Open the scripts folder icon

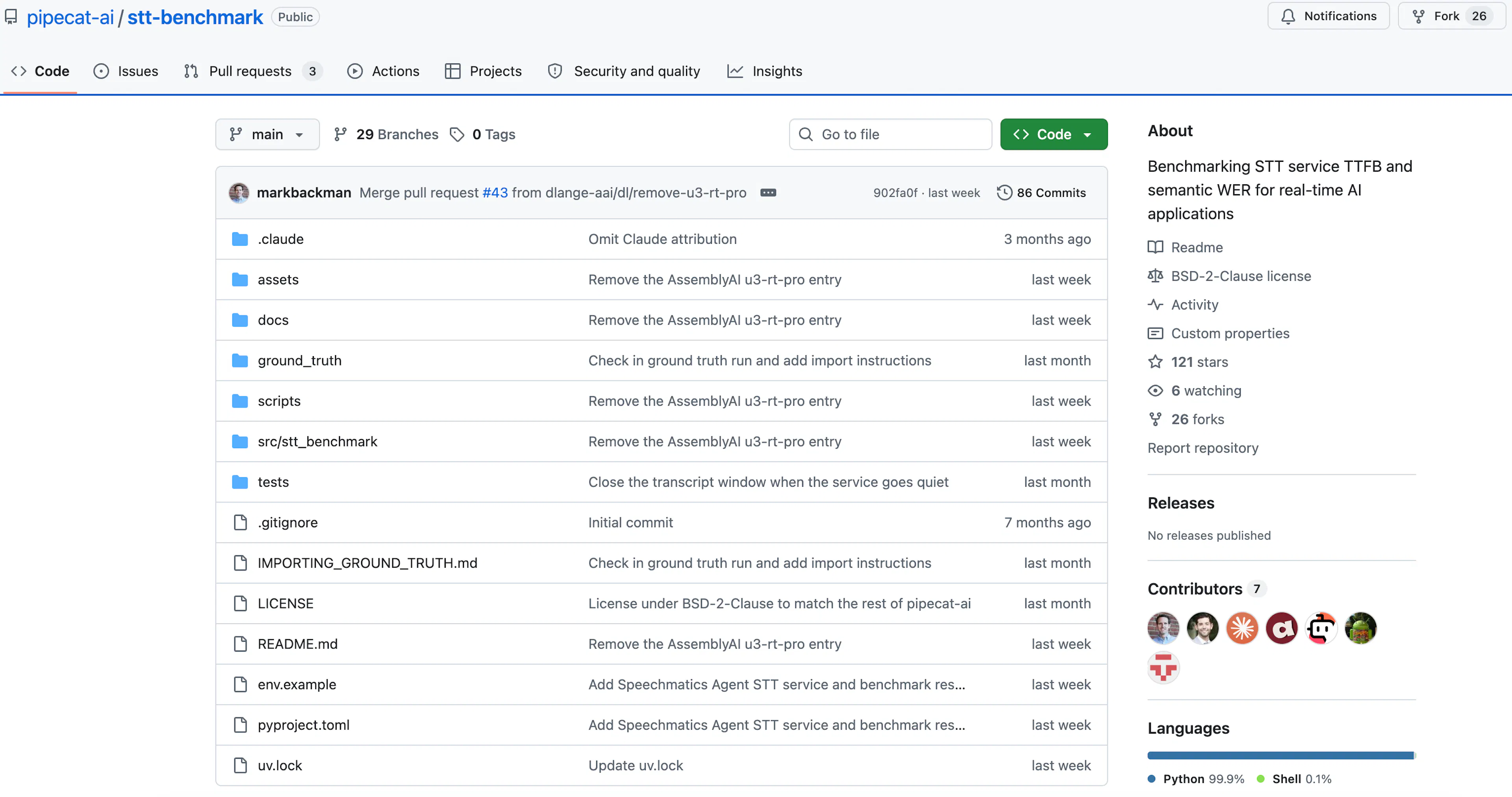pos(239,401)
